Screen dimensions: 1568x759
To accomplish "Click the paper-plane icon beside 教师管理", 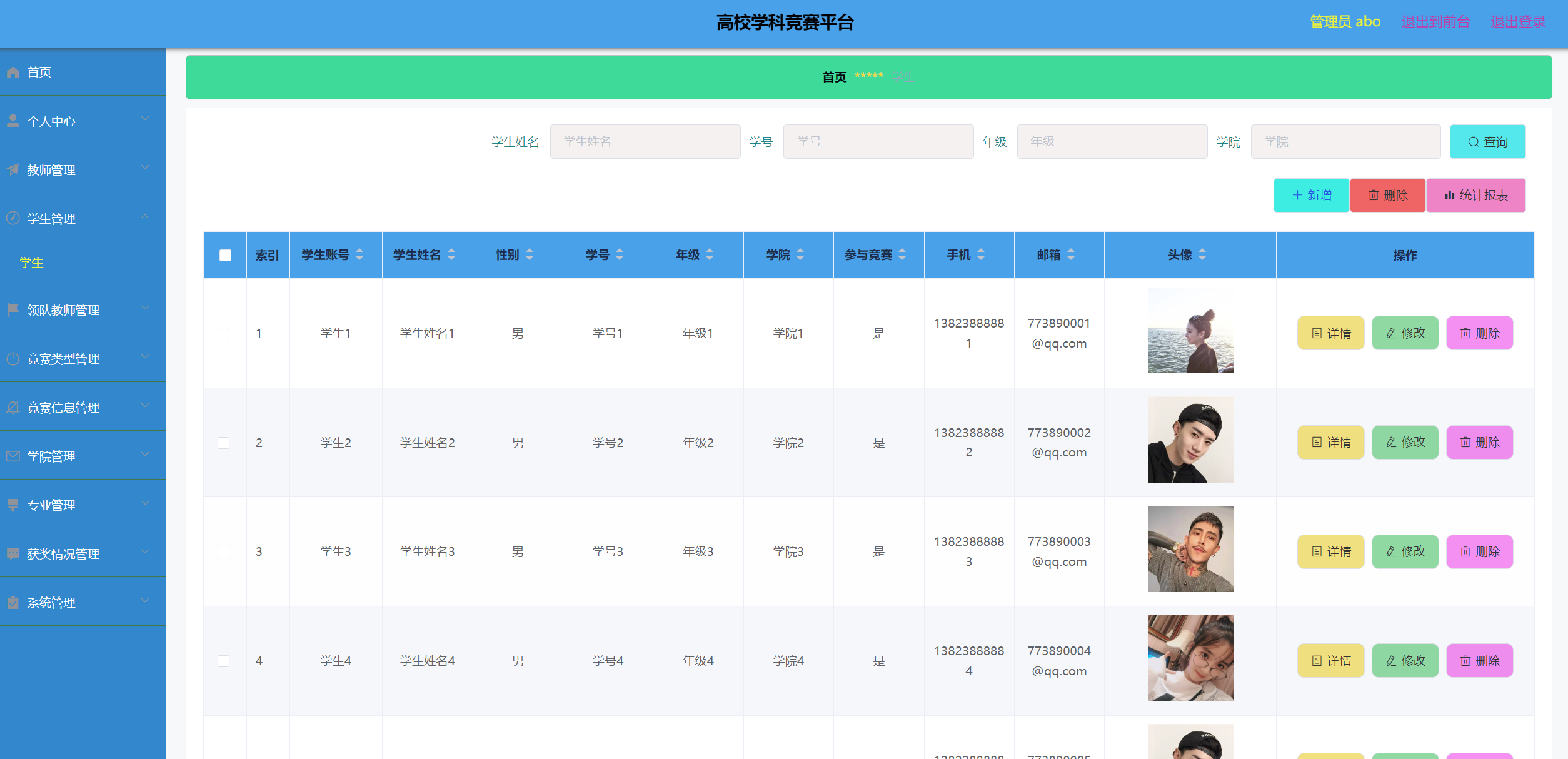I will [x=13, y=169].
